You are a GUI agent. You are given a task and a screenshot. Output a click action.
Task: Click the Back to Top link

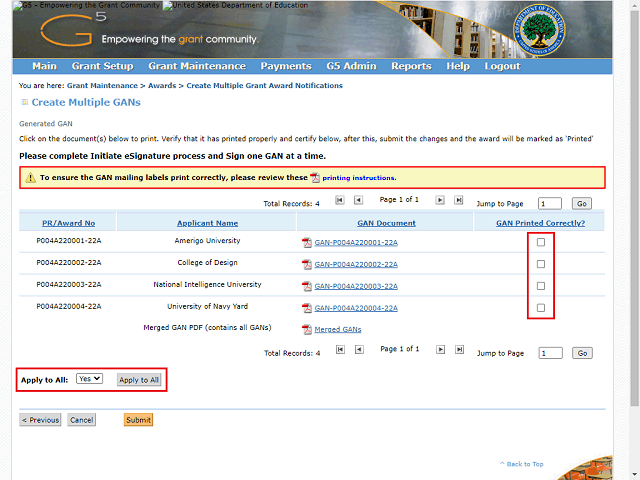coord(522,464)
